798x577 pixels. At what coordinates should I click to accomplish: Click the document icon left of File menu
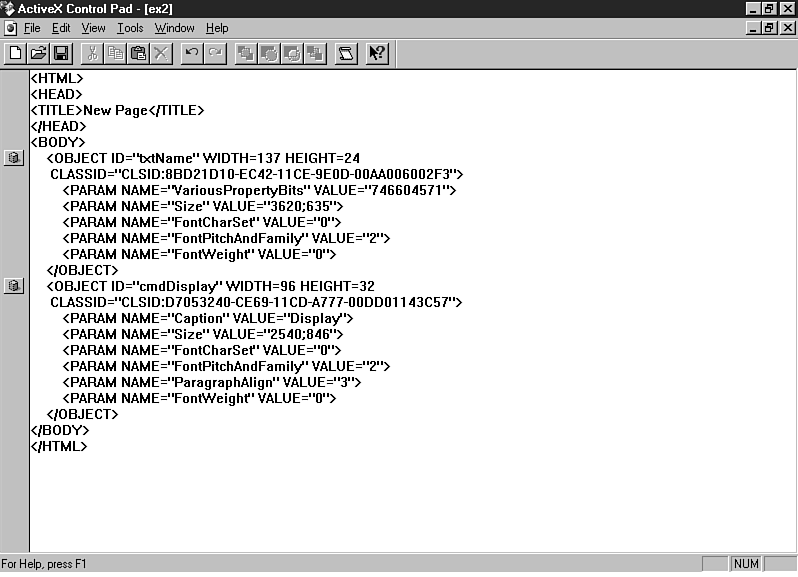click(10, 28)
